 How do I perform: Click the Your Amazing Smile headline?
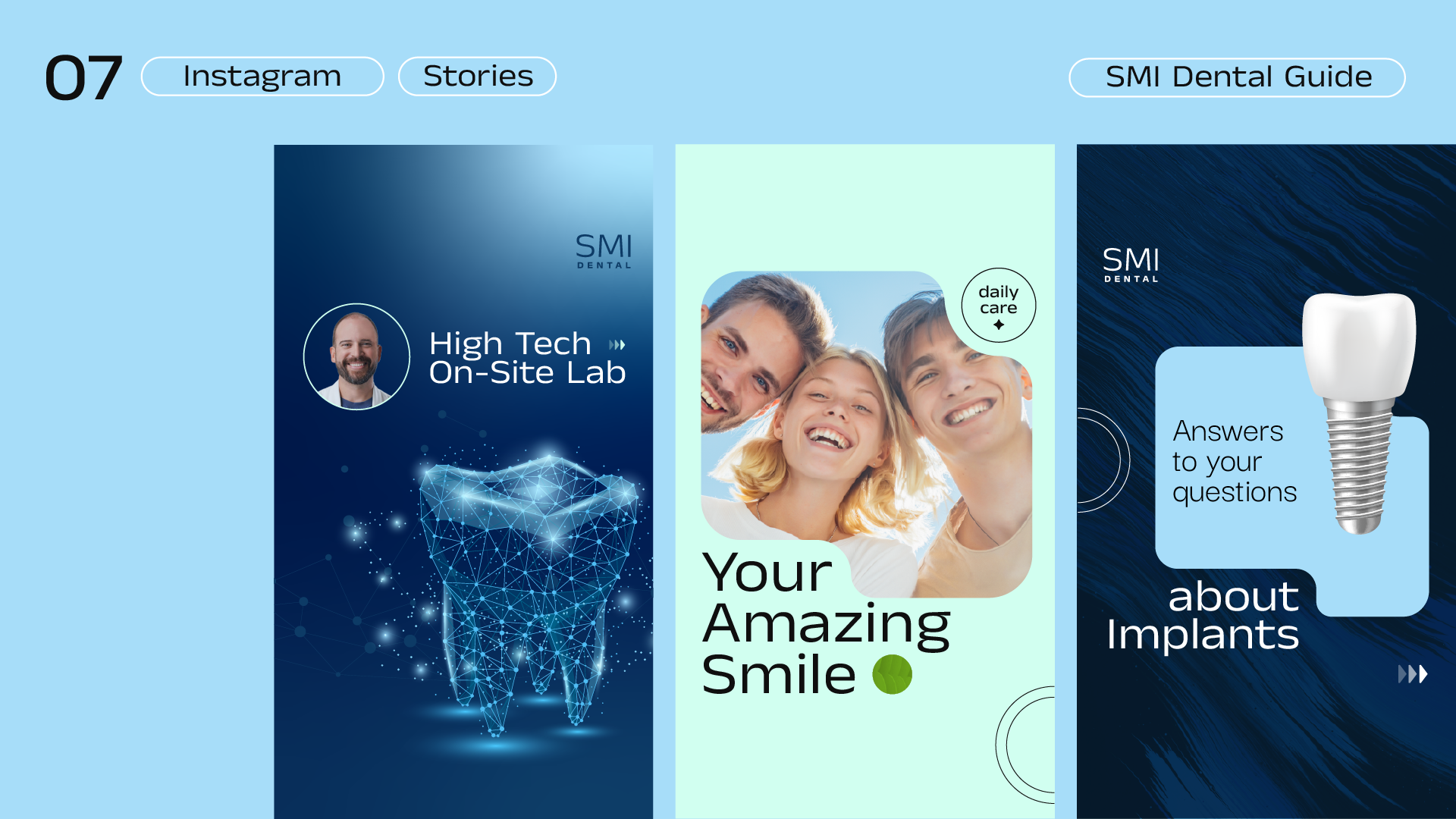pos(826,623)
